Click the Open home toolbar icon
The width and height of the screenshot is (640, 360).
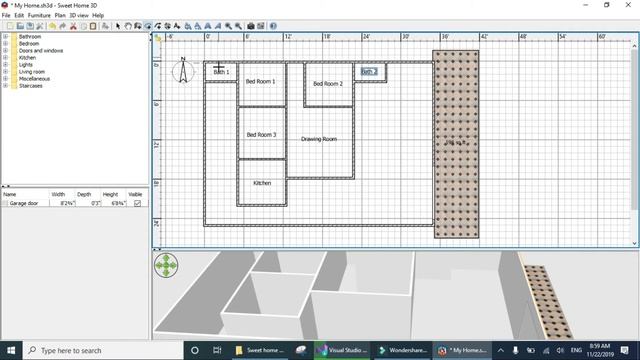tap(20, 26)
